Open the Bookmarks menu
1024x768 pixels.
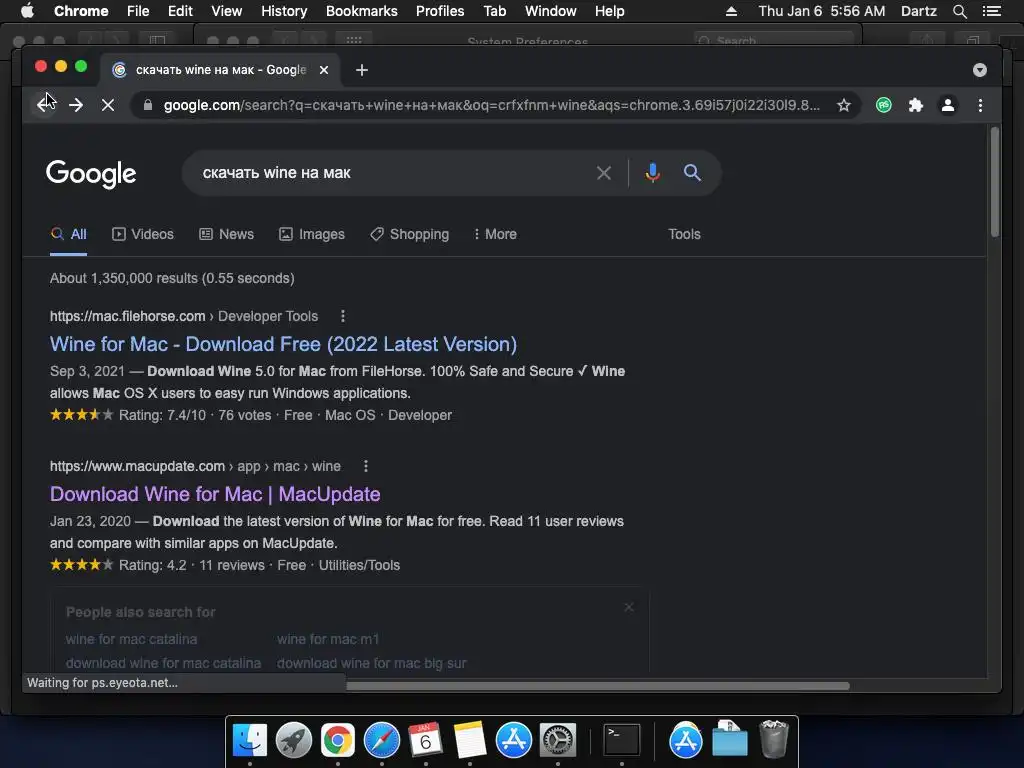coord(362,11)
